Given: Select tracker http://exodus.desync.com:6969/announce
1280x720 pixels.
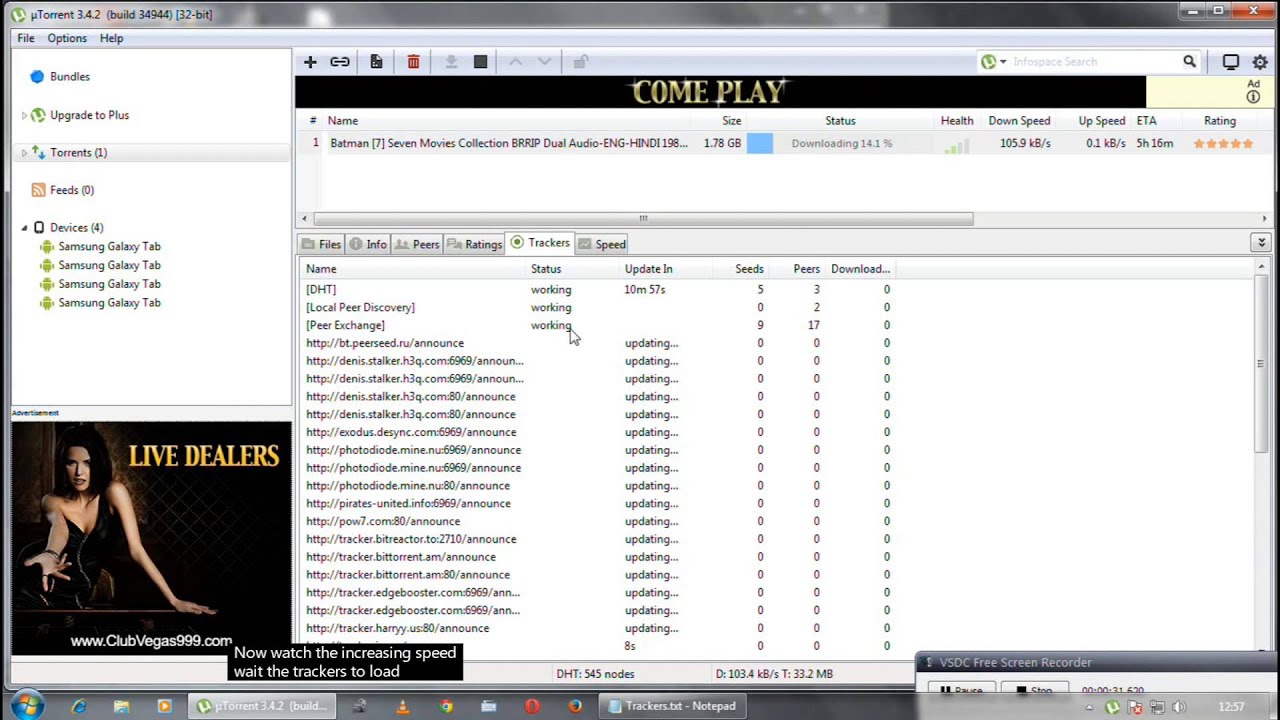Looking at the screenshot, I should pos(600,433).
